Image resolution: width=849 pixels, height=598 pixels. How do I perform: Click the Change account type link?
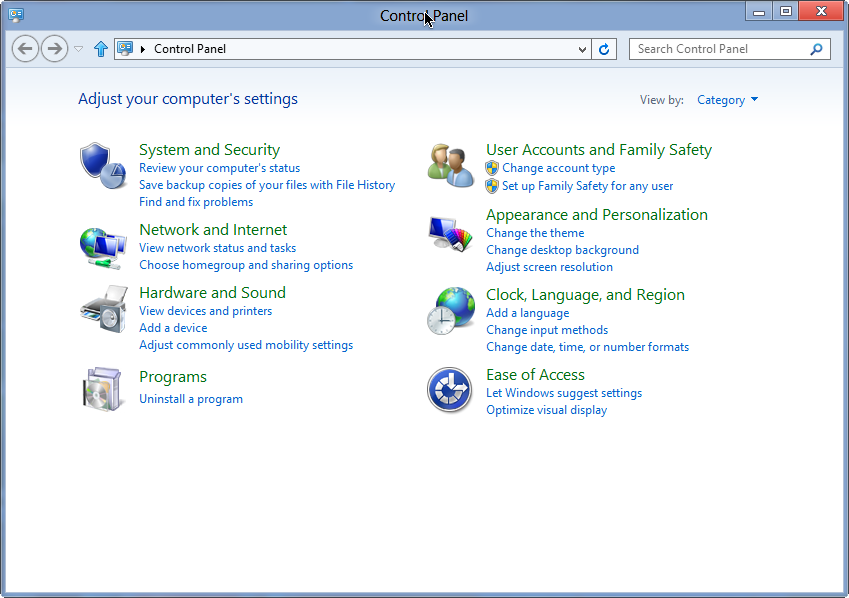pyautogui.click(x=559, y=168)
